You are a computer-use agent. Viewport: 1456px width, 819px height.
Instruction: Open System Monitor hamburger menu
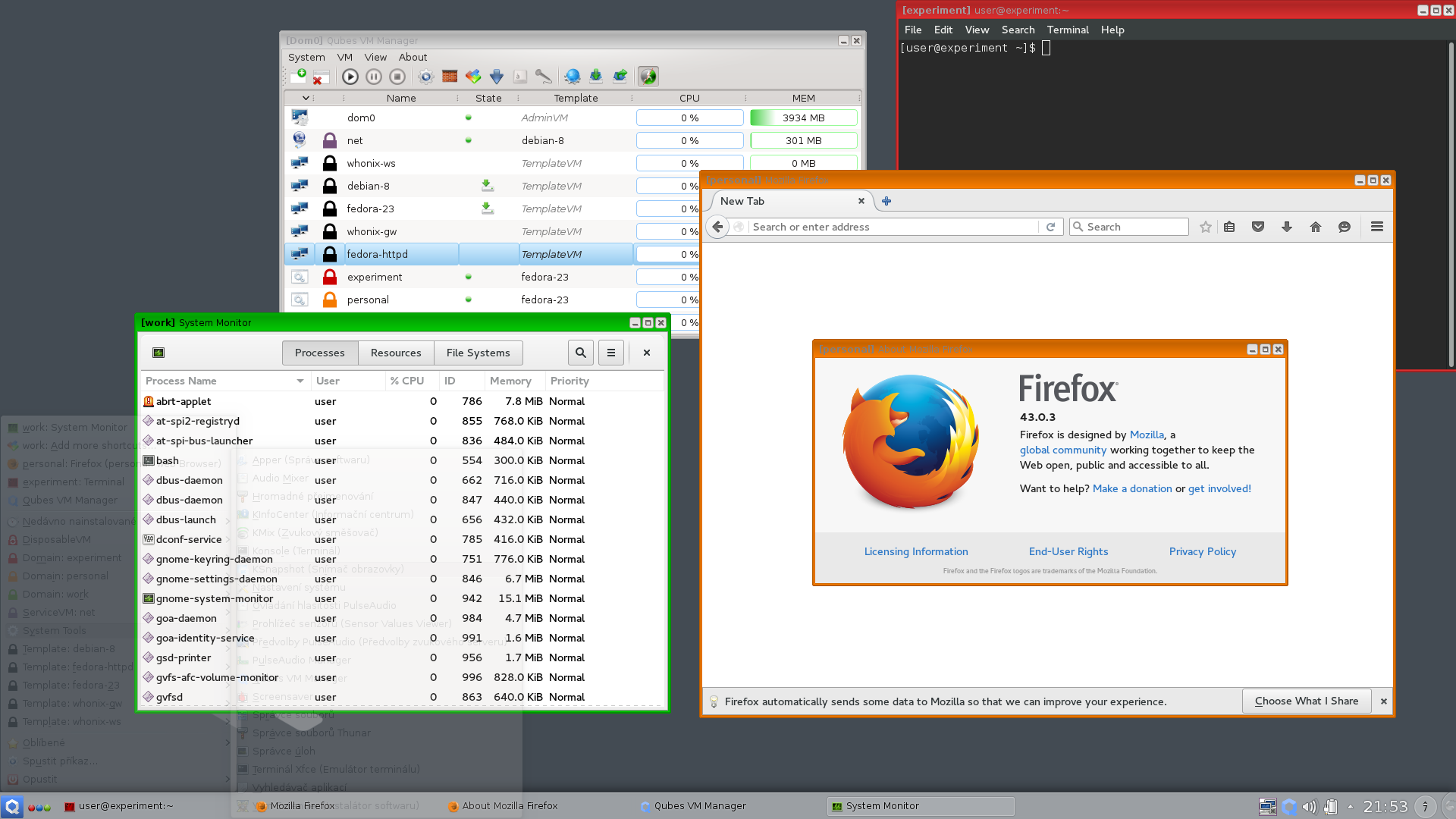pyautogui.click(x=611, y=353)
